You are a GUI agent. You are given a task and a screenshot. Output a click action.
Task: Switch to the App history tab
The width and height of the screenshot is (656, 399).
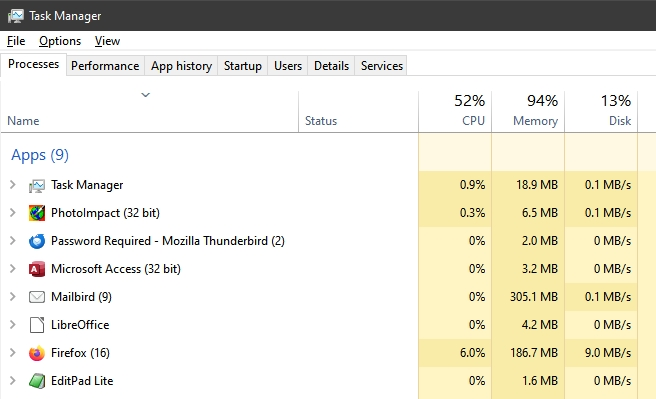pos(181,66)
